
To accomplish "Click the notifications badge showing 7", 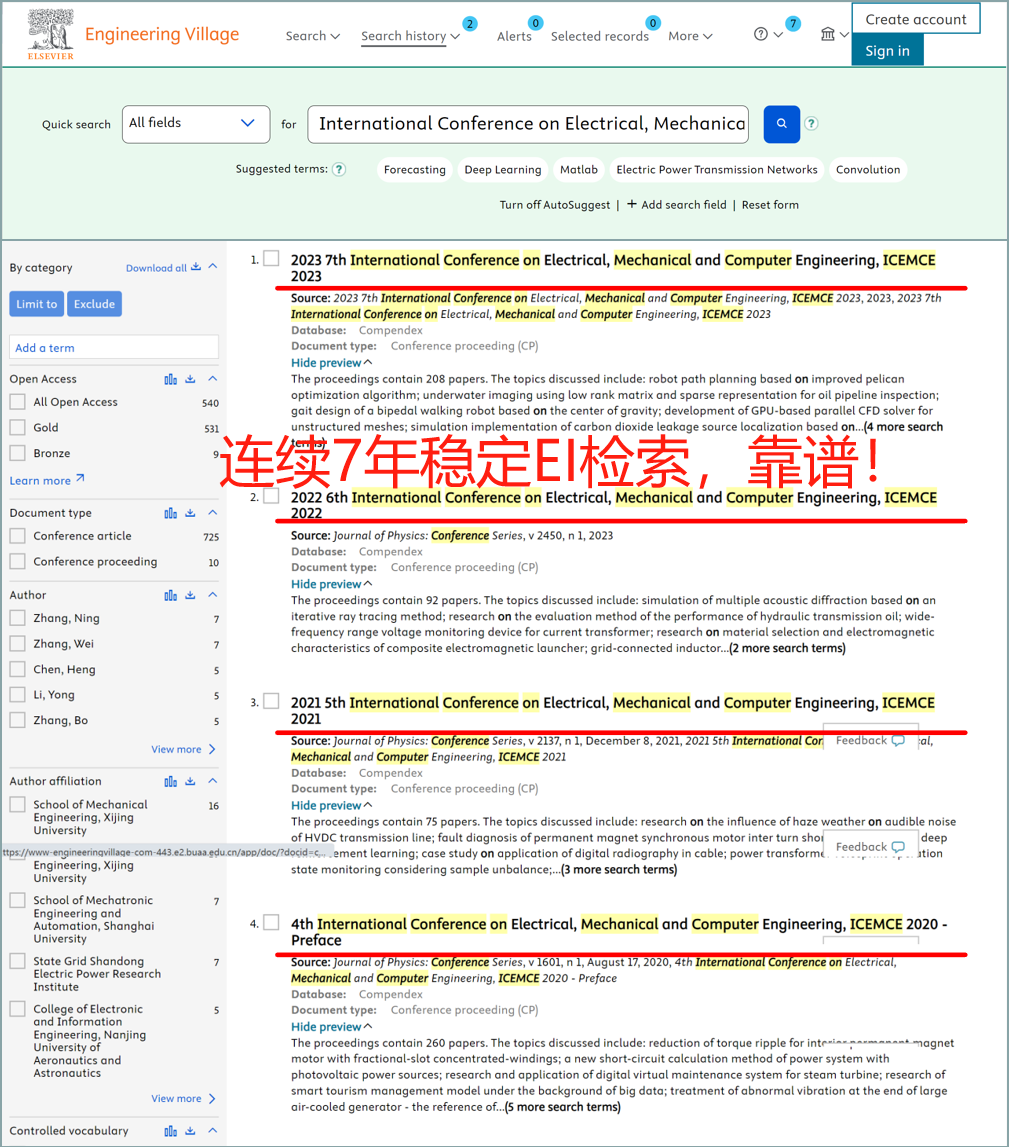I will pos(792,23).
